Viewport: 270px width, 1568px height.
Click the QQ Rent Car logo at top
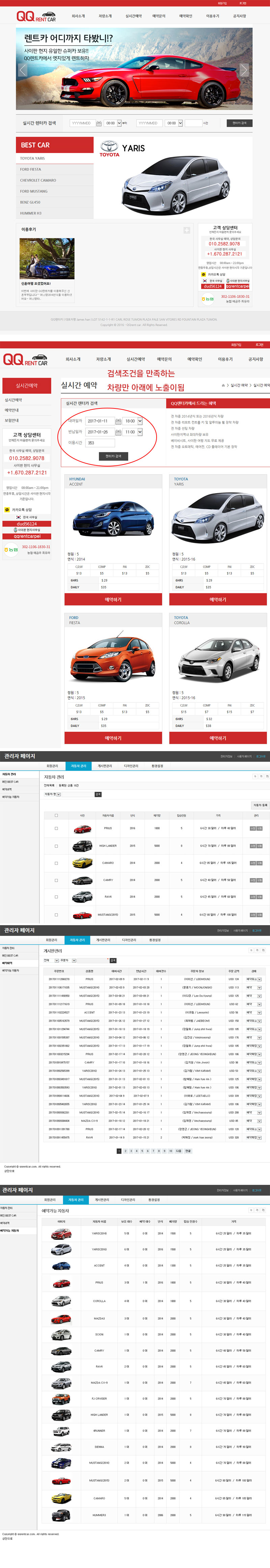coord(35,17)
